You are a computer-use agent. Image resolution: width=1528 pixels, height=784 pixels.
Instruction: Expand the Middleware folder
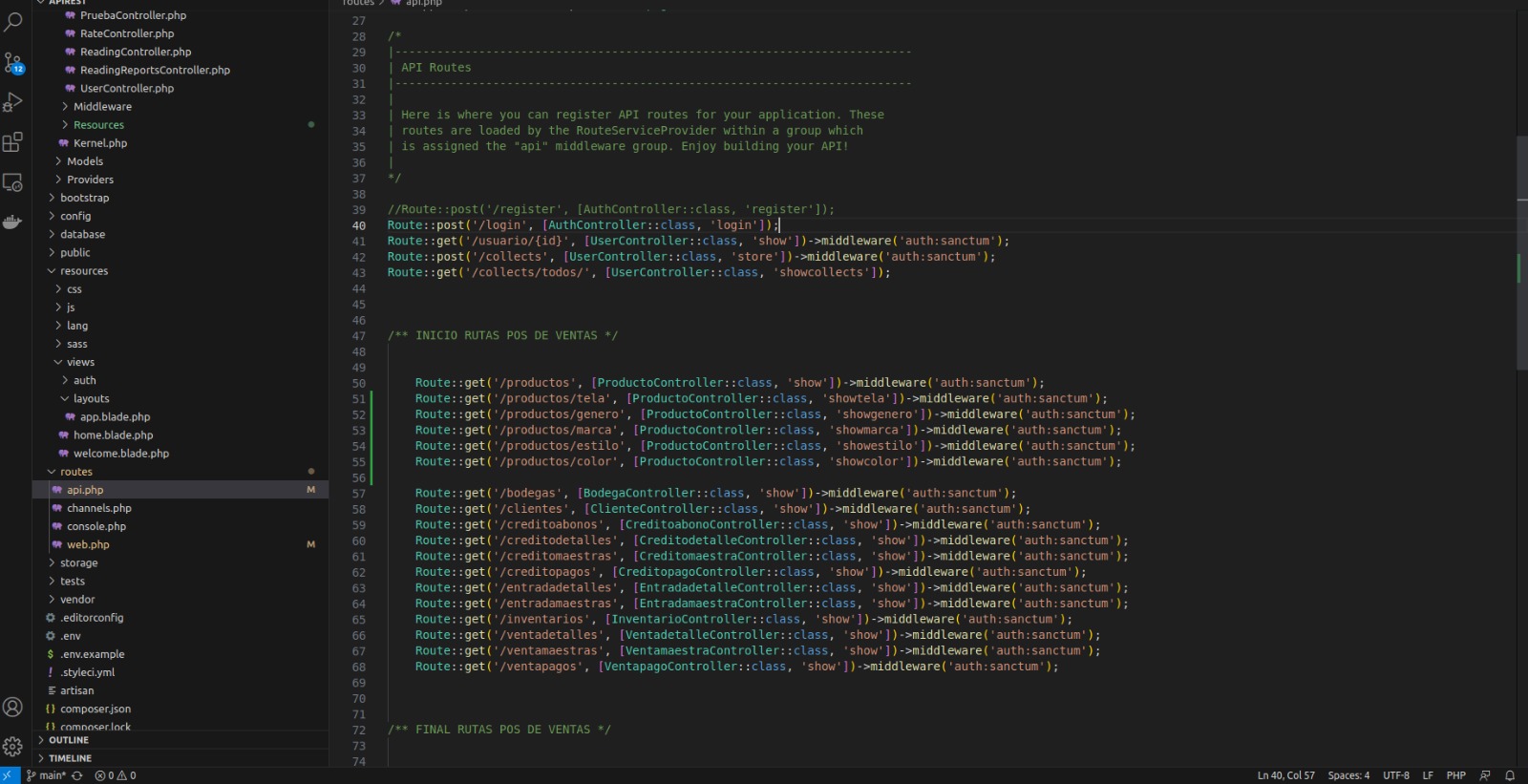pyautogui.click(x=102, y=107)
